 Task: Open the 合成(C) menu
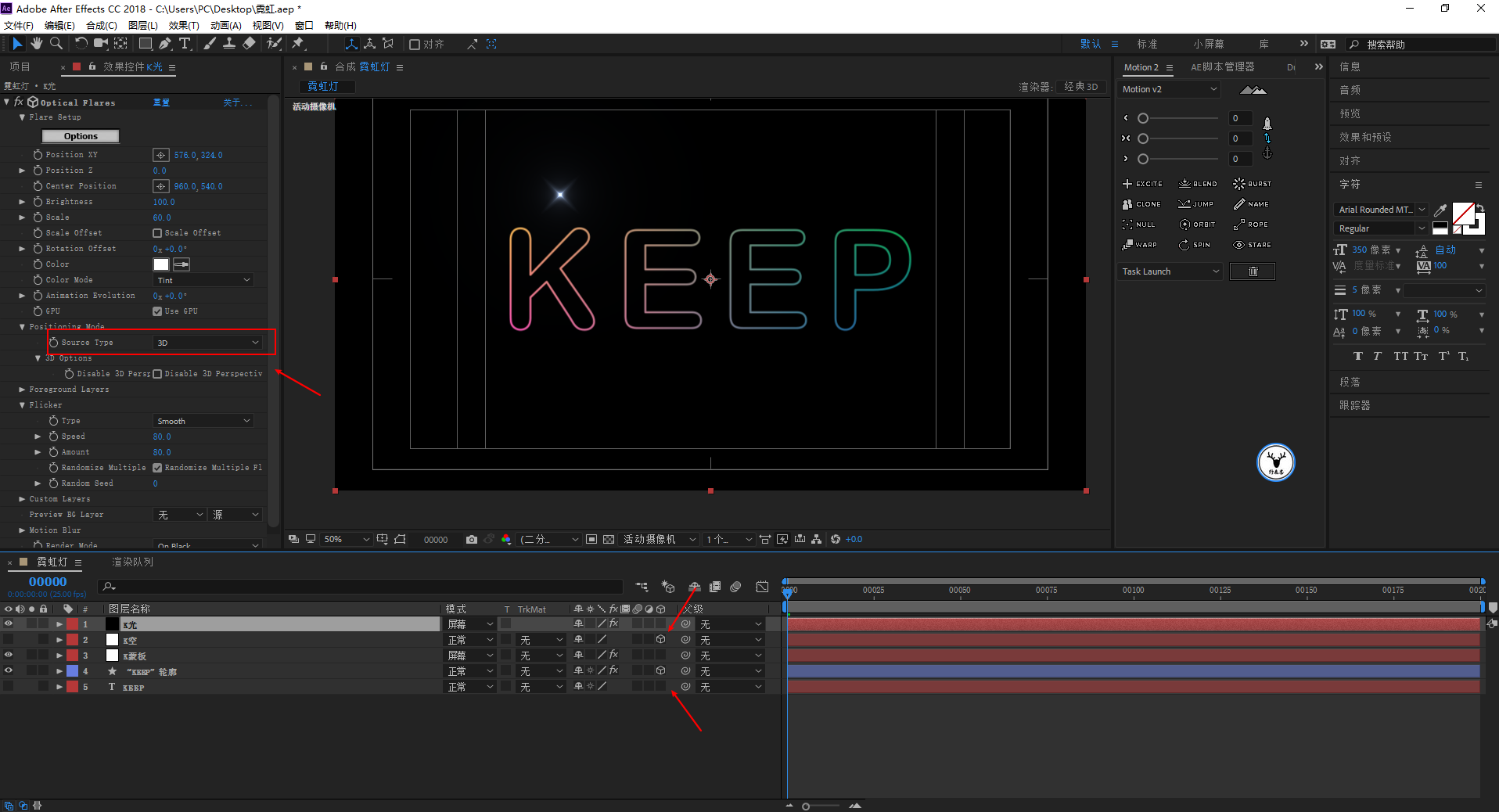[102, 25]
